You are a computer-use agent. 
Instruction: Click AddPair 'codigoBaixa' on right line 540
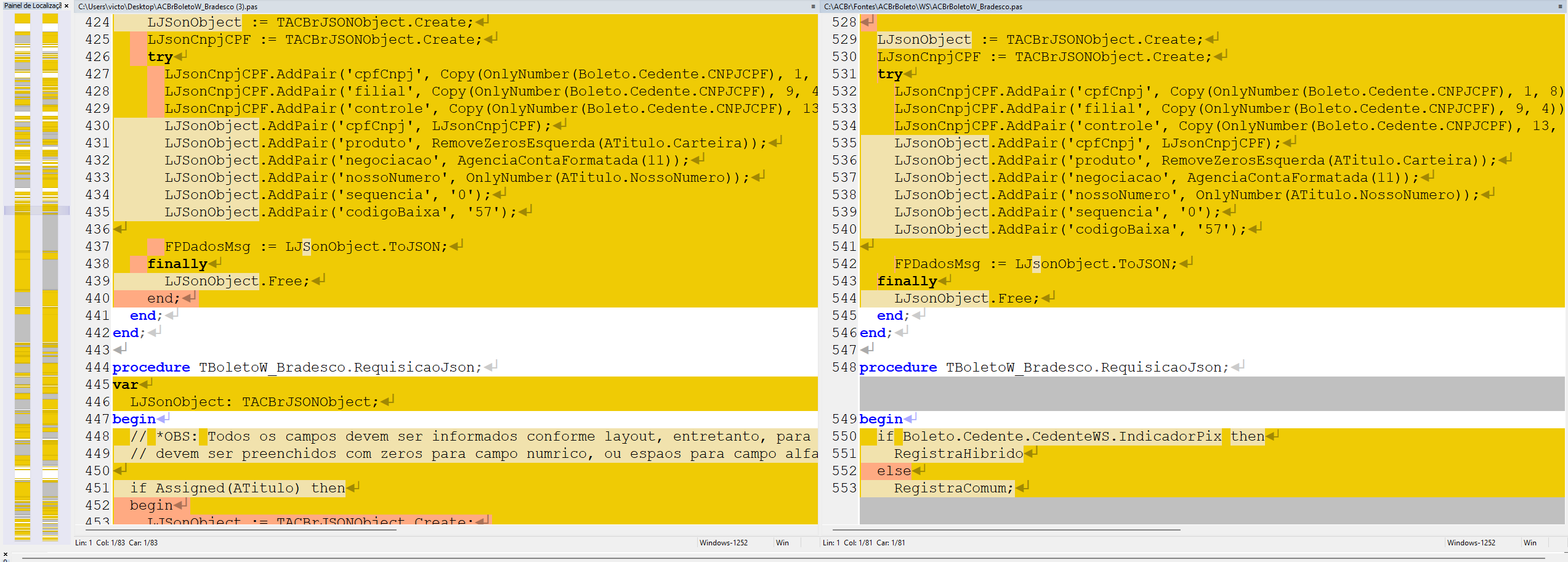click(x=1070, y=229)
